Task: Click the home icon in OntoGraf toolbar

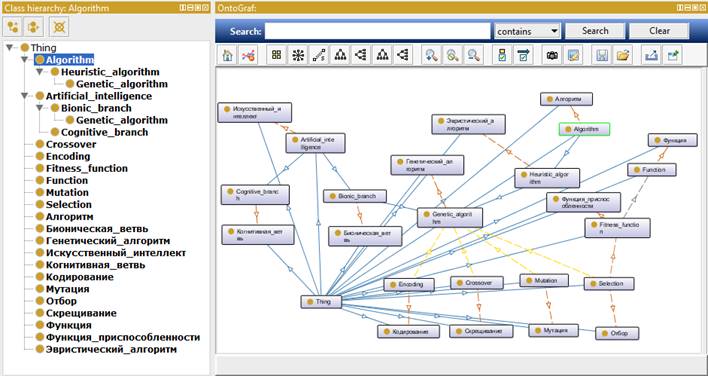Action: click(x=228, y=55)
